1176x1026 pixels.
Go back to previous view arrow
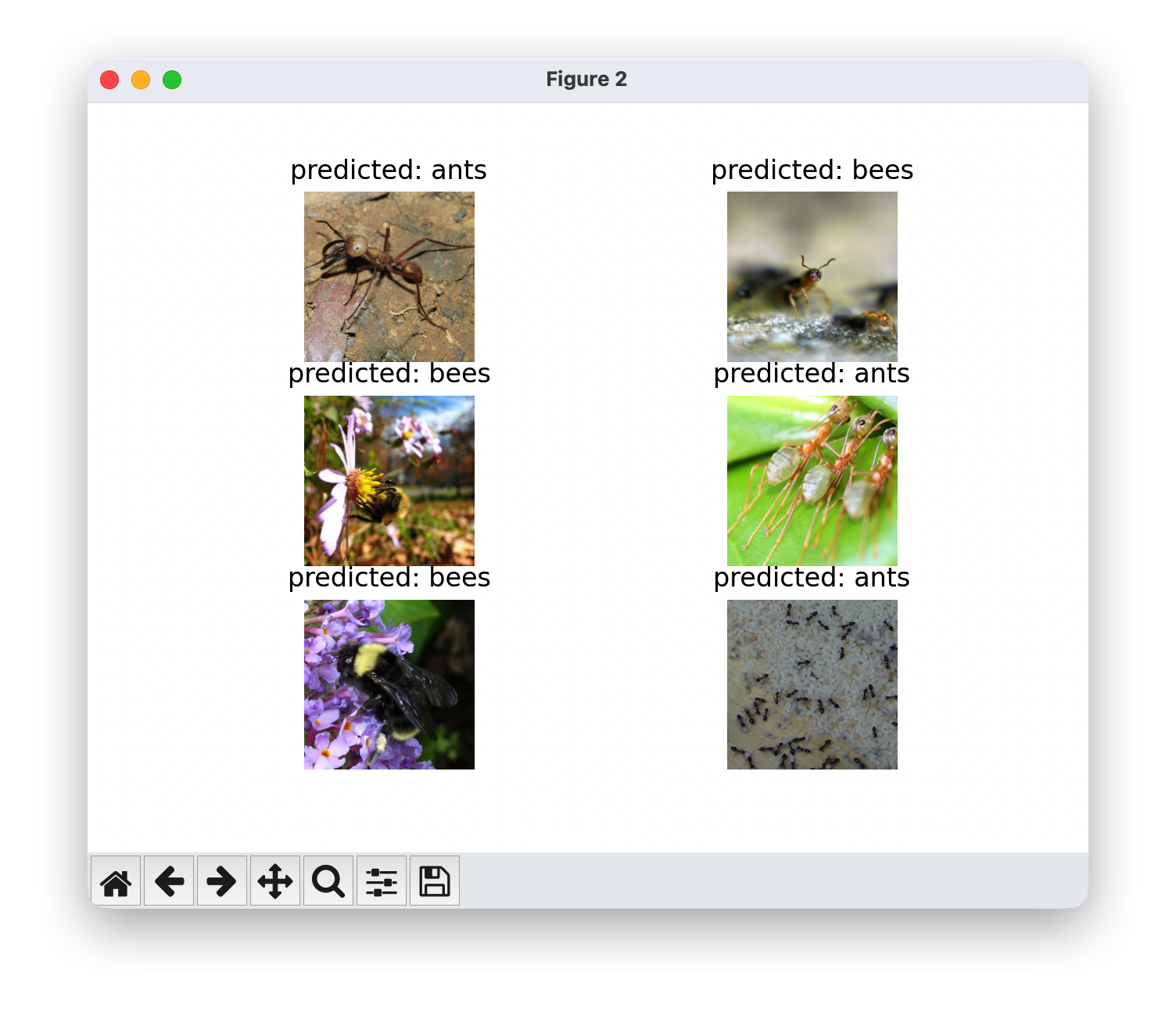pyautogui.click(x=169, y=881)
